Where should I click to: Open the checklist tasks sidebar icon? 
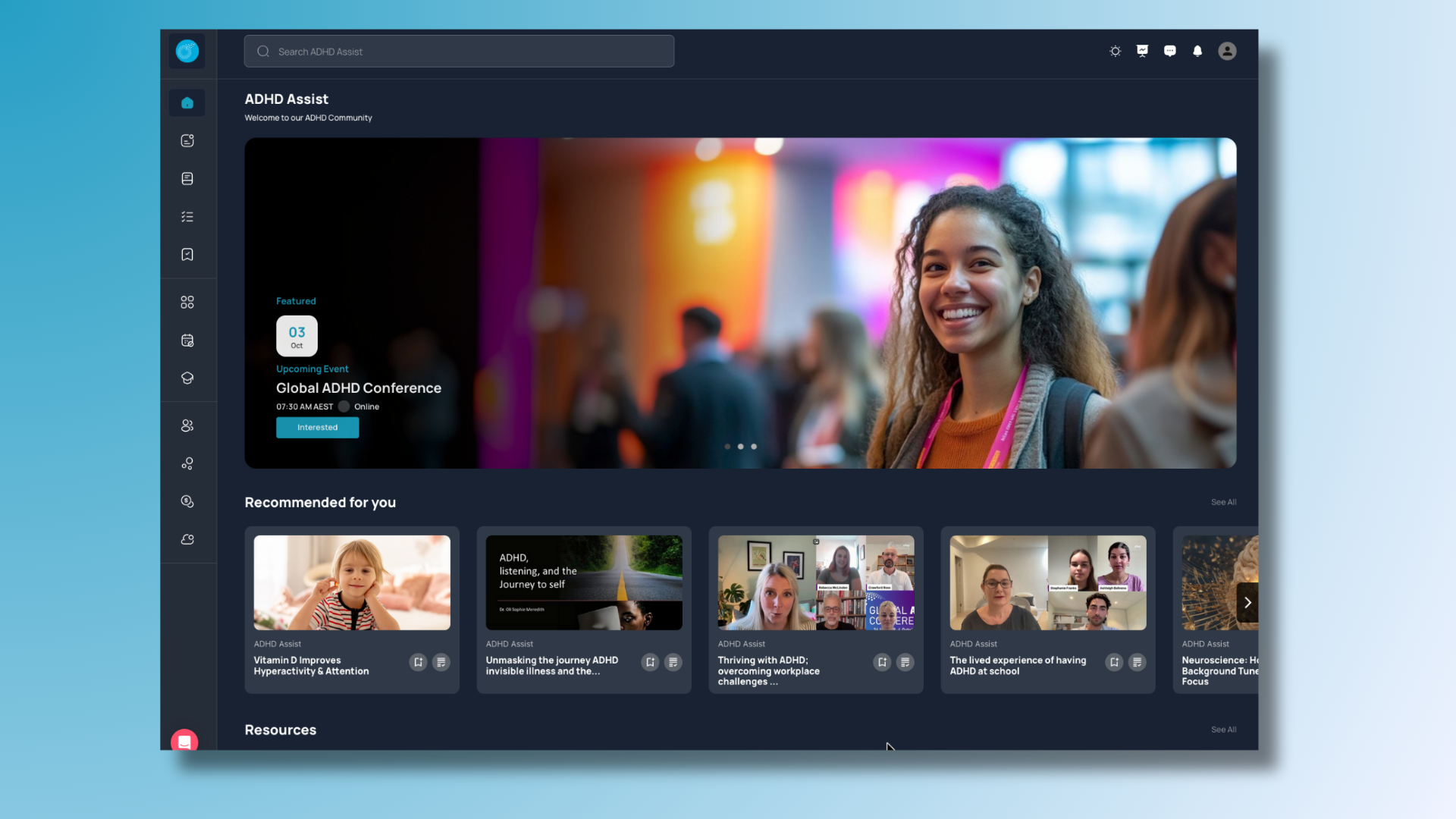(187, 217)
